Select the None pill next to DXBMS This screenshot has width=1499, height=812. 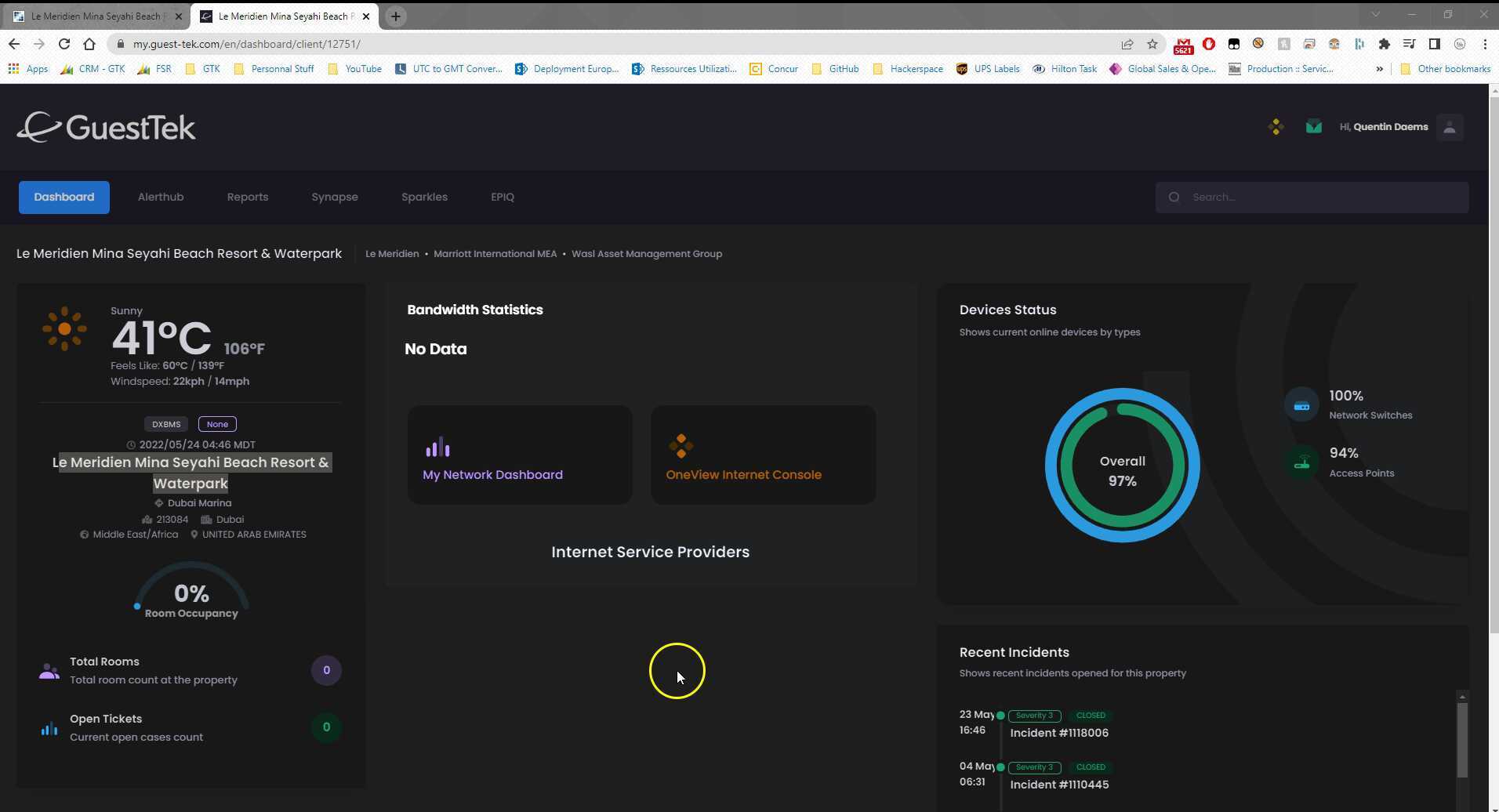(x=217, y=424)
